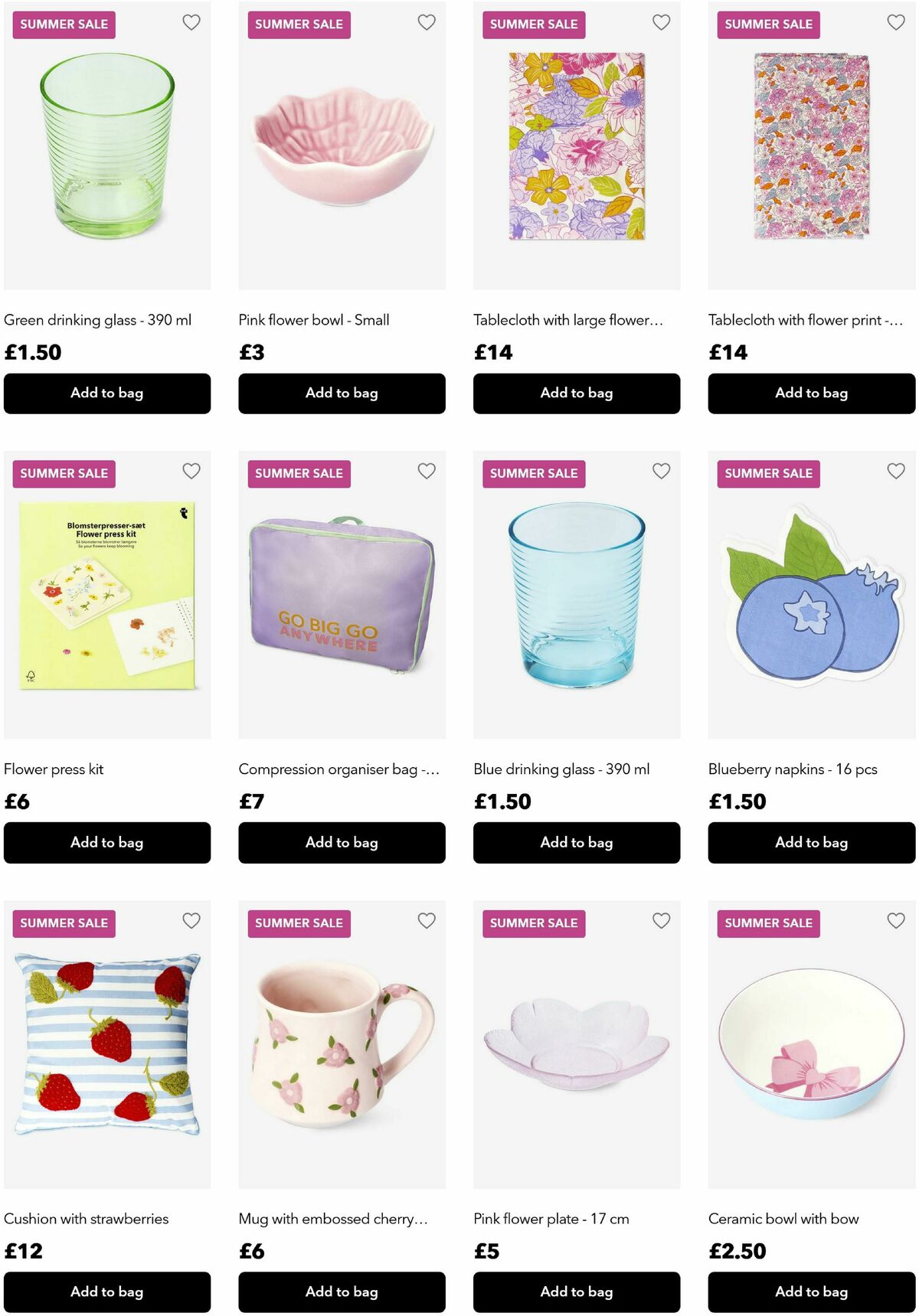919x1316 pixels.
Task: Toggle favorite on Blue drinking glass
Action: [662, 471]
